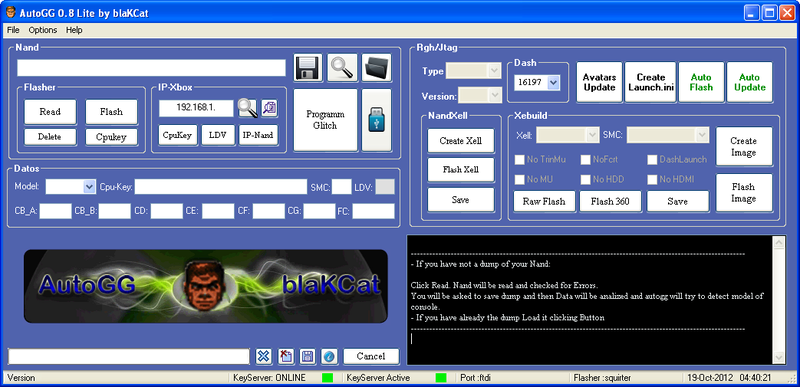Viewport: 800px width, 387px height.
Task: Click the Flash Image button
Action: (744, 193)
